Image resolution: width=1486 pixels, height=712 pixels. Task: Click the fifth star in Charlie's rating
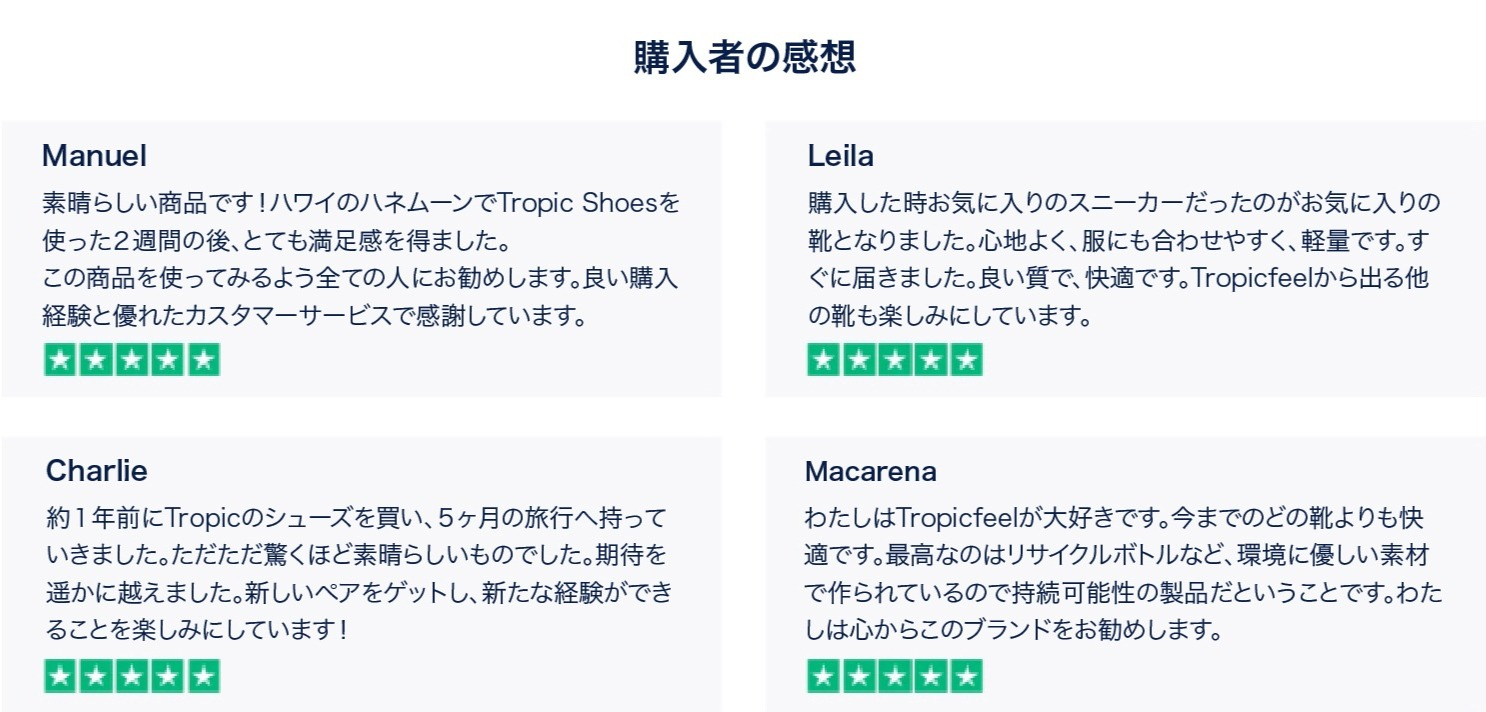pos(203,676)
